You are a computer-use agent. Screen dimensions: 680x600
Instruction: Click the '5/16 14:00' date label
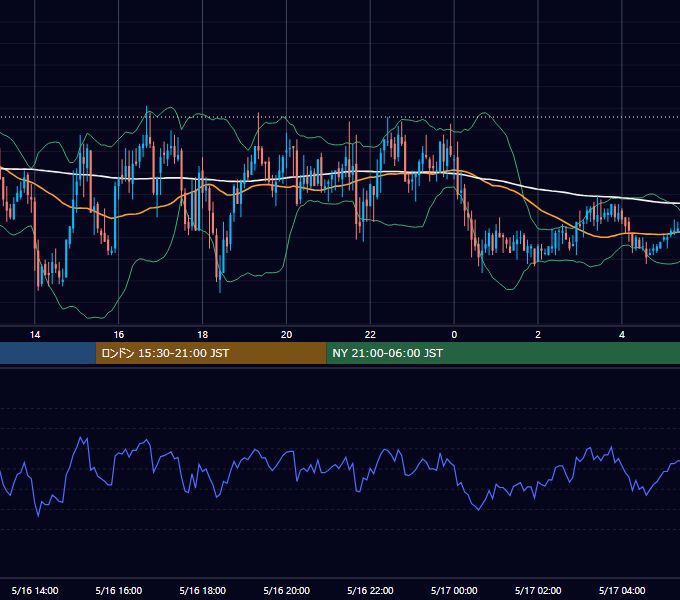(x=35, y=590)
